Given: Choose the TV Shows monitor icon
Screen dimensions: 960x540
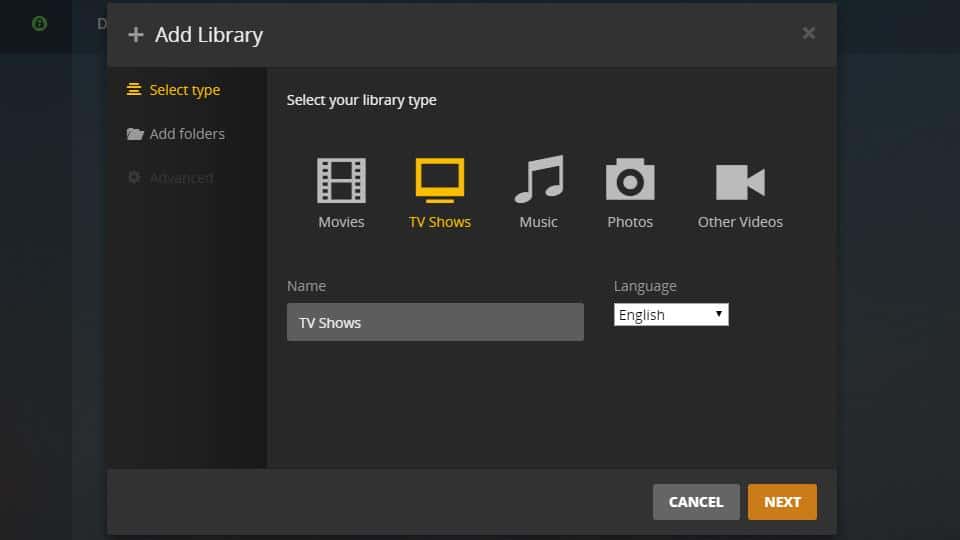Looking at the screenshot, I should pyautogui.click(x=440, y=181).
